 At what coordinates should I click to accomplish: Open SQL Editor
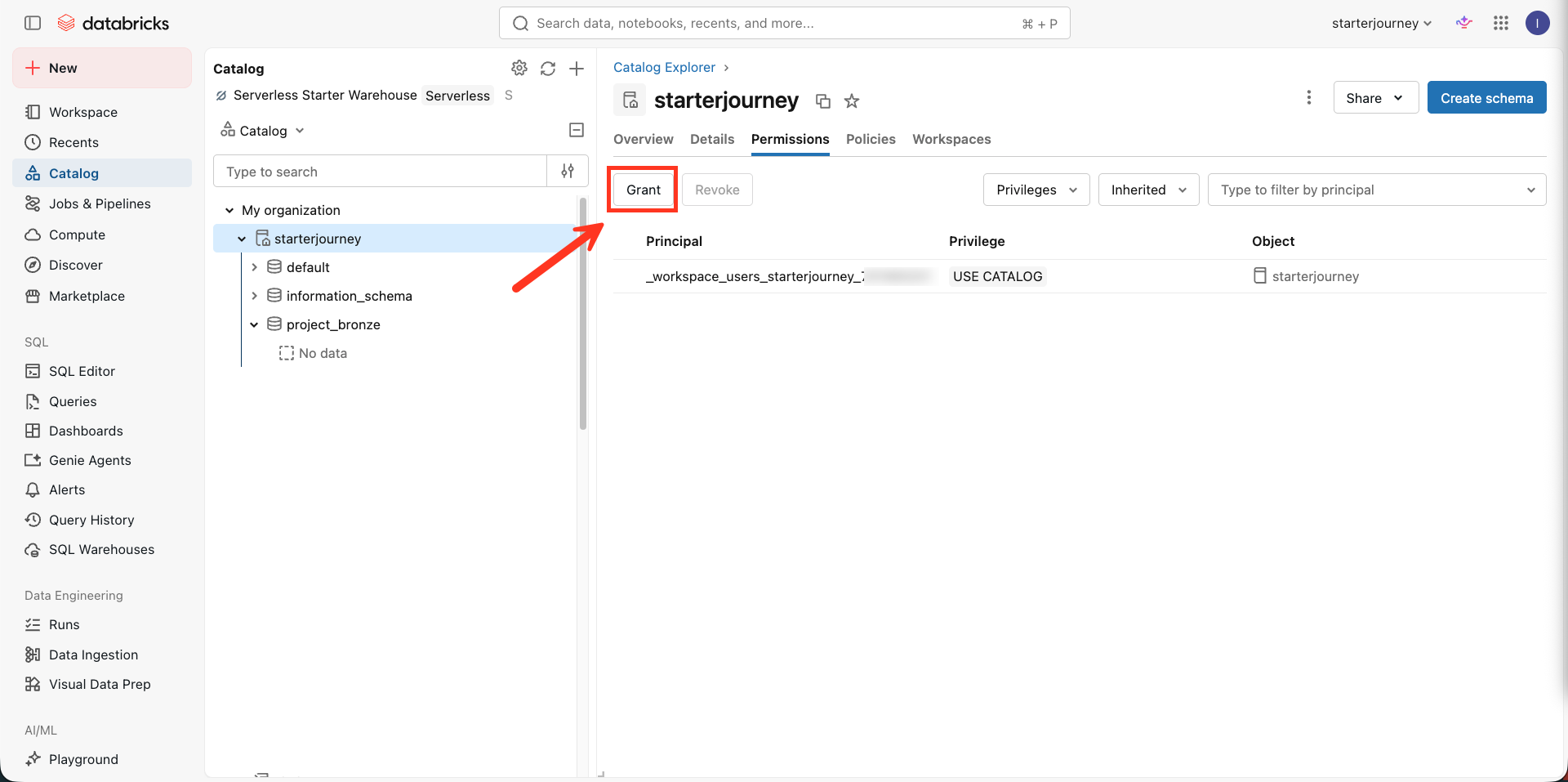tap(102, 371)
